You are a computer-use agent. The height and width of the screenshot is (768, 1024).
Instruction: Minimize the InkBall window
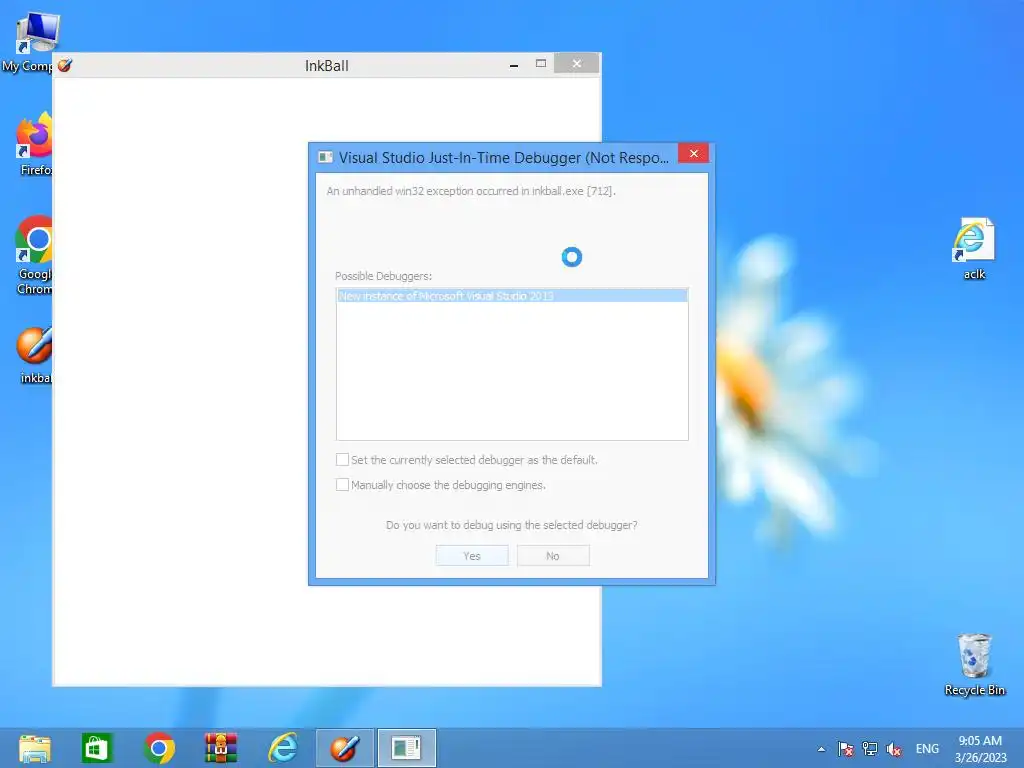[x=514, y=65]
